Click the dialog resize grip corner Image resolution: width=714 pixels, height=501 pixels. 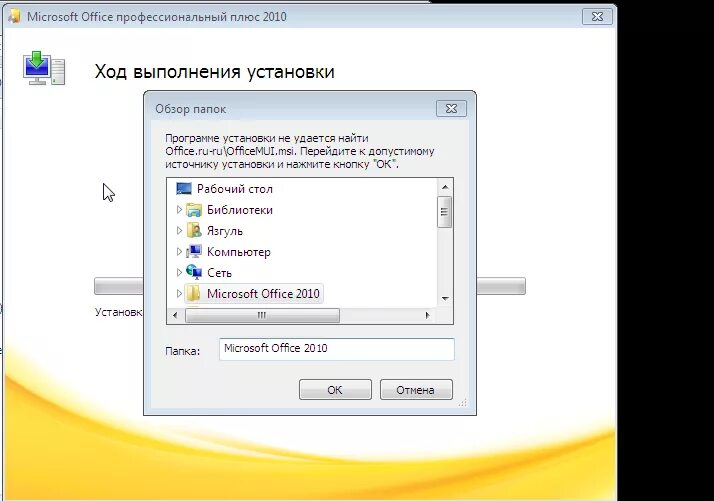pos(463,403)
